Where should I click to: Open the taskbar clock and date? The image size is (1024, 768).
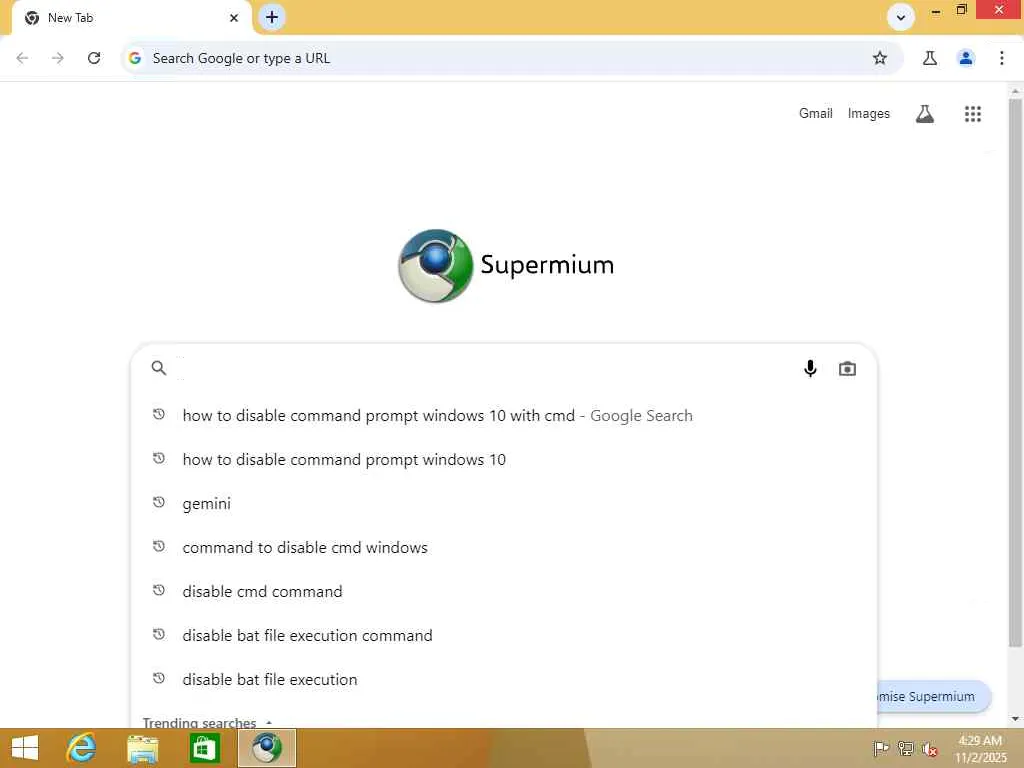coord(981,749)
